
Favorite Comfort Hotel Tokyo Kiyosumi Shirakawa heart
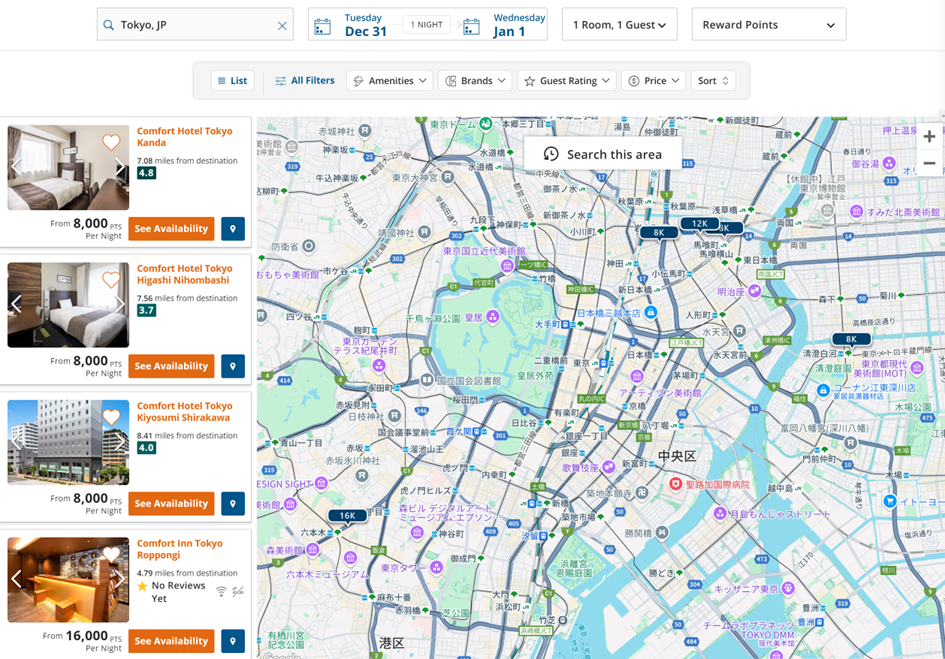[x=111, y=417]
